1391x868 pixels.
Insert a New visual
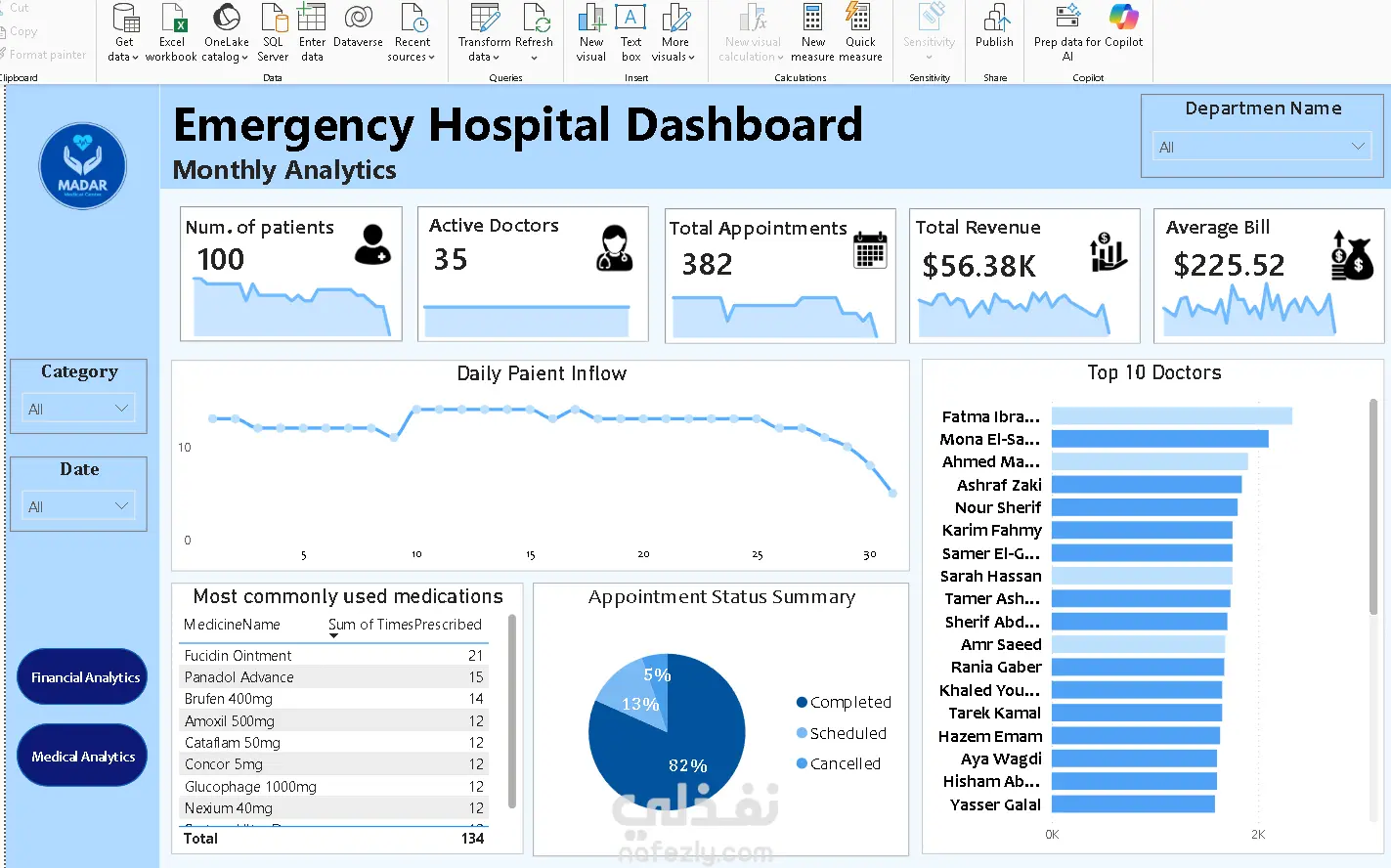click(591, 32)
